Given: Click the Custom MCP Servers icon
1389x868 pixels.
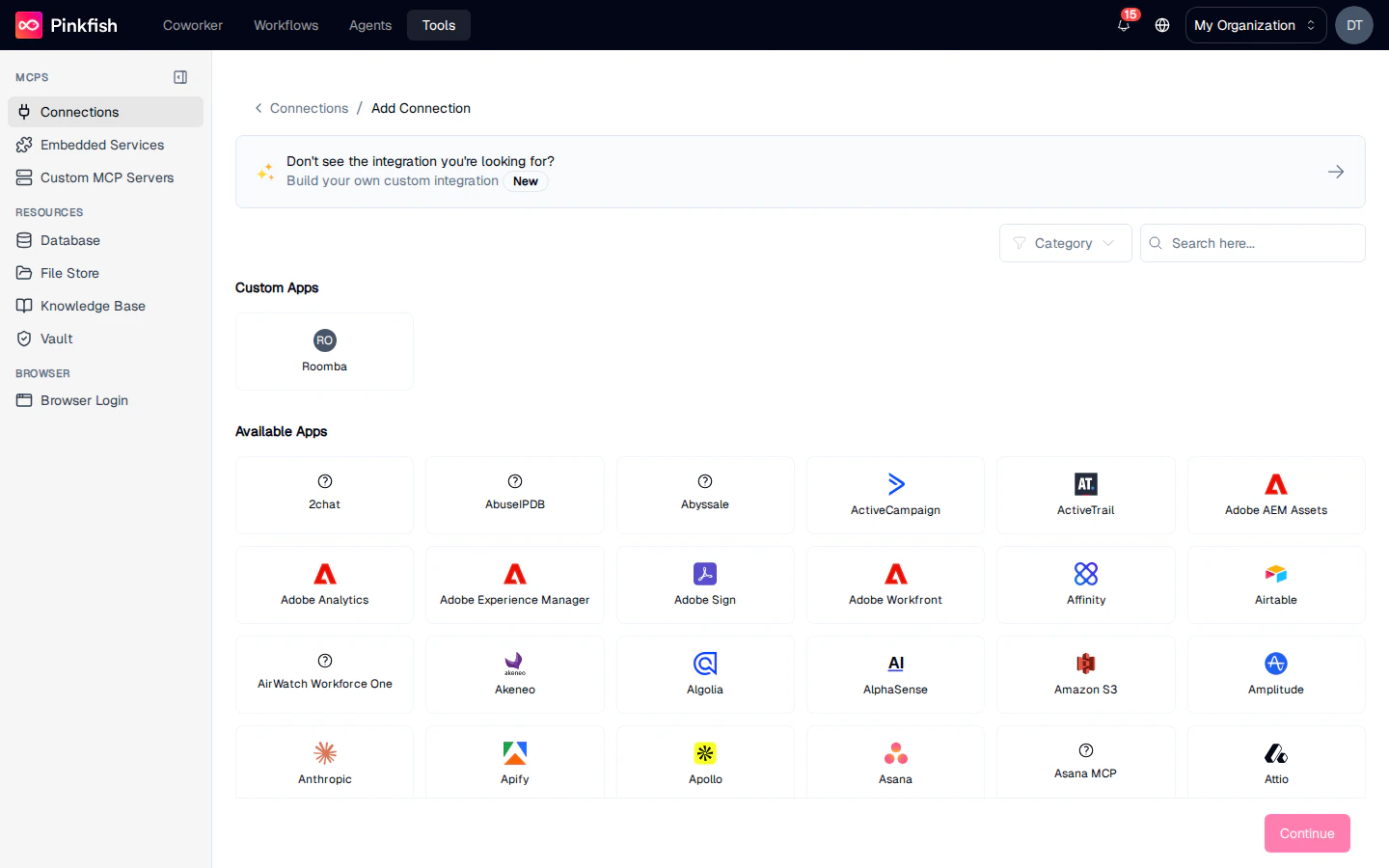Looking at the screenshot, I should (x=23, y=177).
